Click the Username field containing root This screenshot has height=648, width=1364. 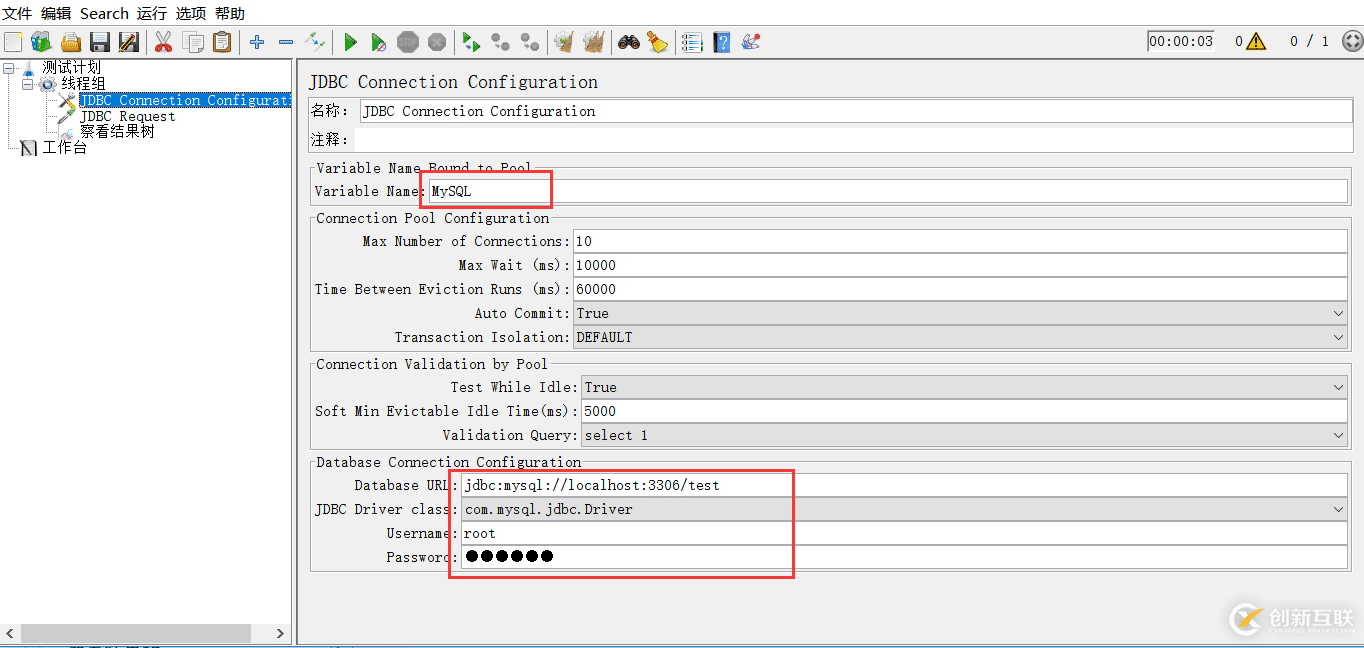904,533
